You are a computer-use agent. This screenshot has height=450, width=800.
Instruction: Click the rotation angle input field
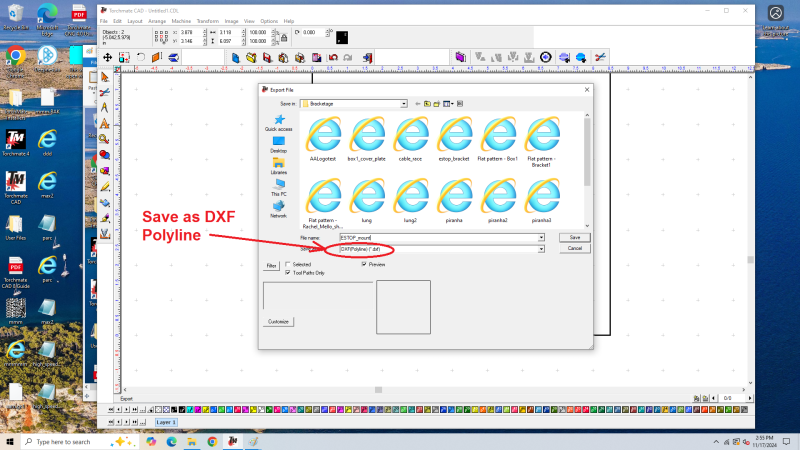pos(313,32)
